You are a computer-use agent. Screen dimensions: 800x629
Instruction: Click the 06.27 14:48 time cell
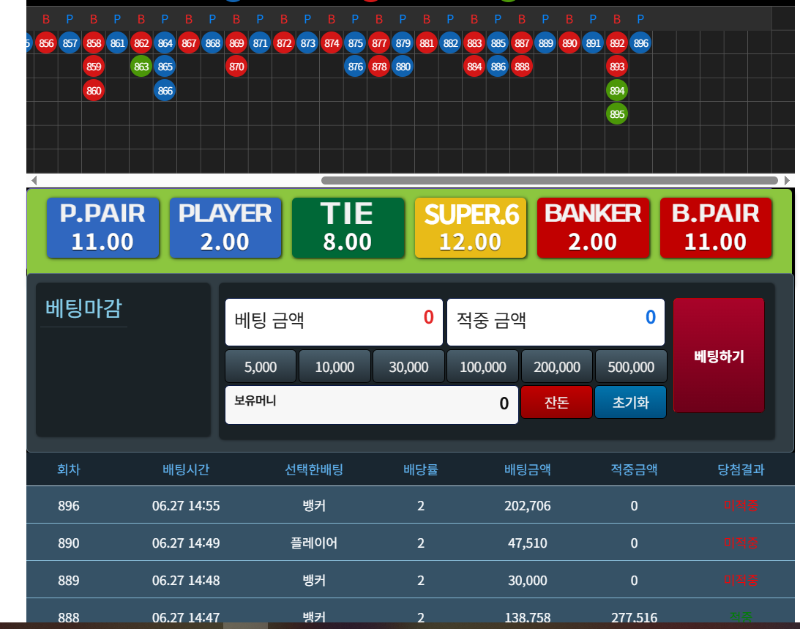pos(186,580)
